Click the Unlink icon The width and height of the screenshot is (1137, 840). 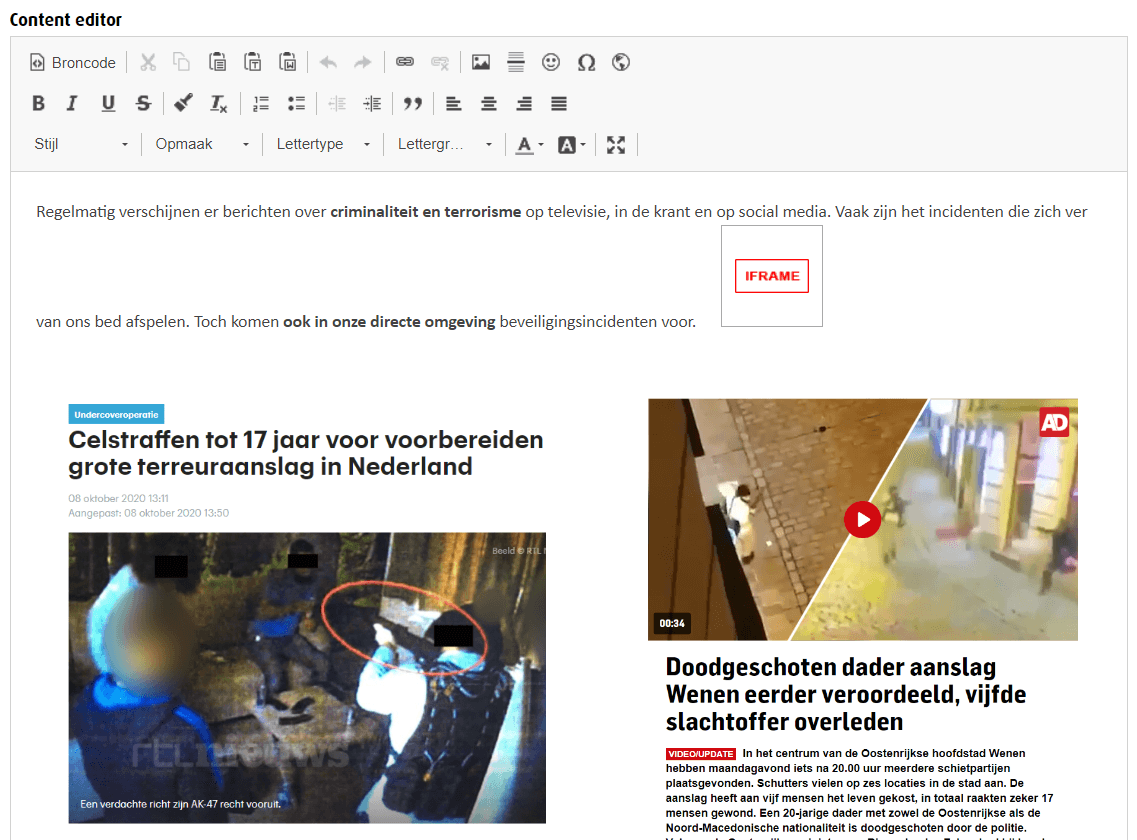click(440, 62)
